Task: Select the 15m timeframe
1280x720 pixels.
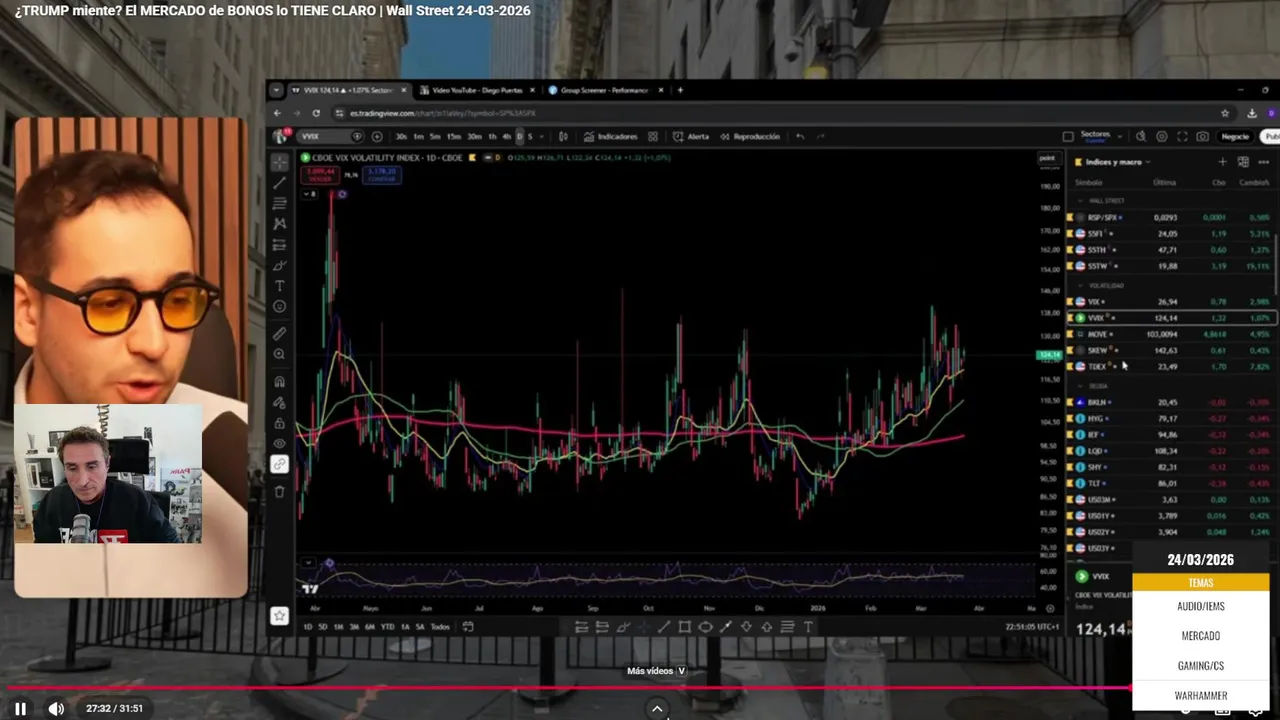Action: (x=453, y=136)
